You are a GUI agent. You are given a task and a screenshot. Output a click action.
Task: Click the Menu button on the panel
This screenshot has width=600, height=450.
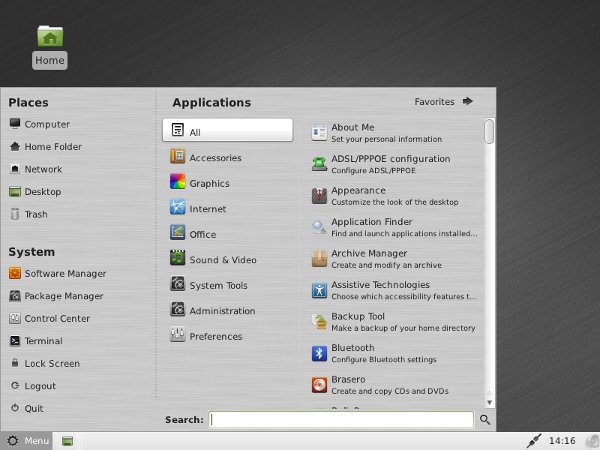tap(26, 441)
